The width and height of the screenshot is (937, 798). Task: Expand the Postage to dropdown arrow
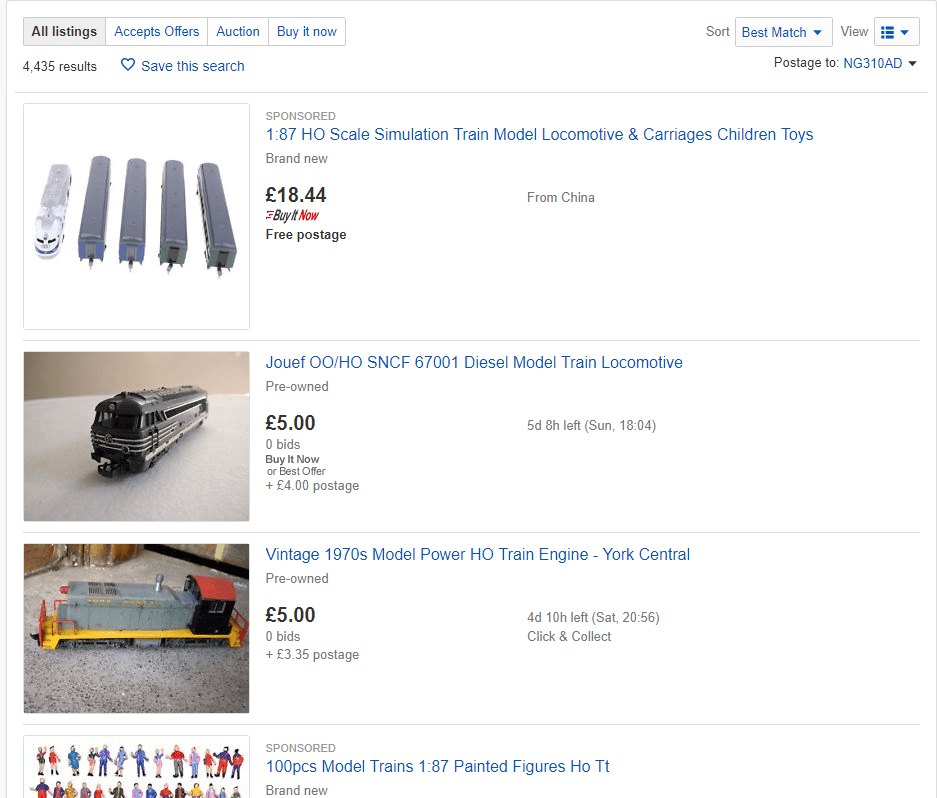[x=912, y=64]
